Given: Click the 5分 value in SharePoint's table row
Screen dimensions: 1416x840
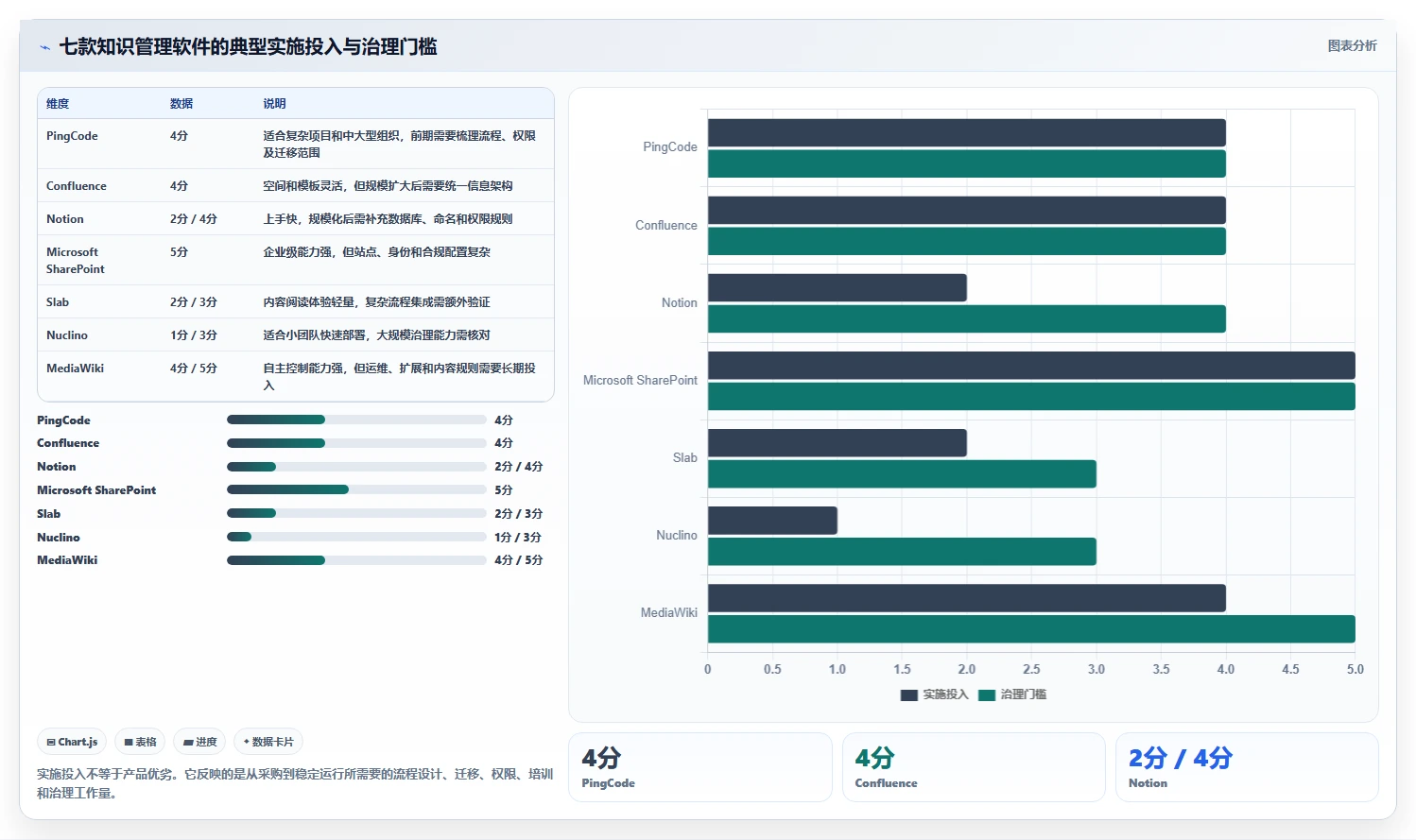Looking at the screenshot, I should click(x=179, y=252).
